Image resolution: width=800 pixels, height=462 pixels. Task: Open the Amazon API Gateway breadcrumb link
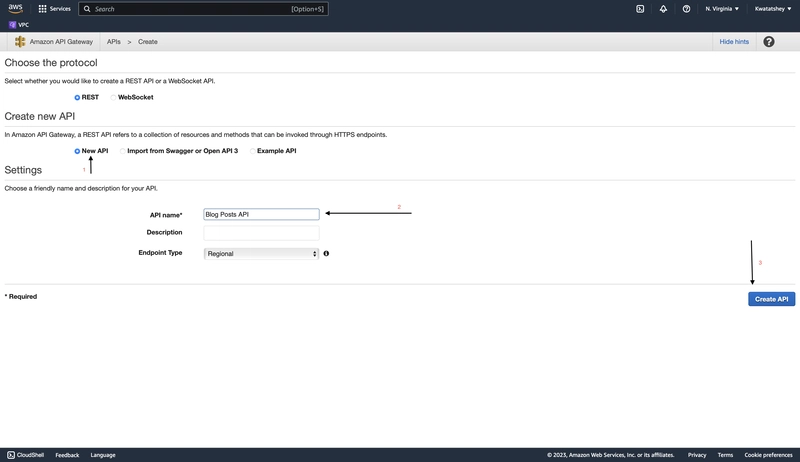tap(61, 42)
